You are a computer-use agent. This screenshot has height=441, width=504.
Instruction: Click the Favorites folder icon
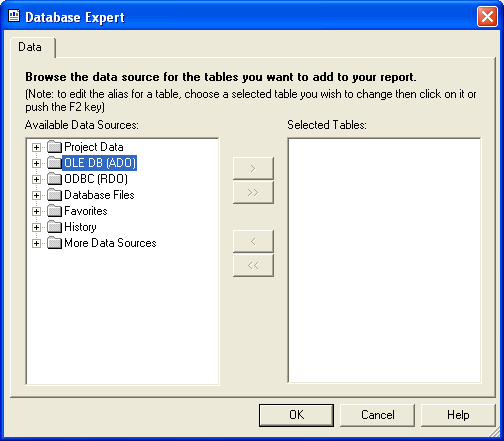[x=54, y=211]
